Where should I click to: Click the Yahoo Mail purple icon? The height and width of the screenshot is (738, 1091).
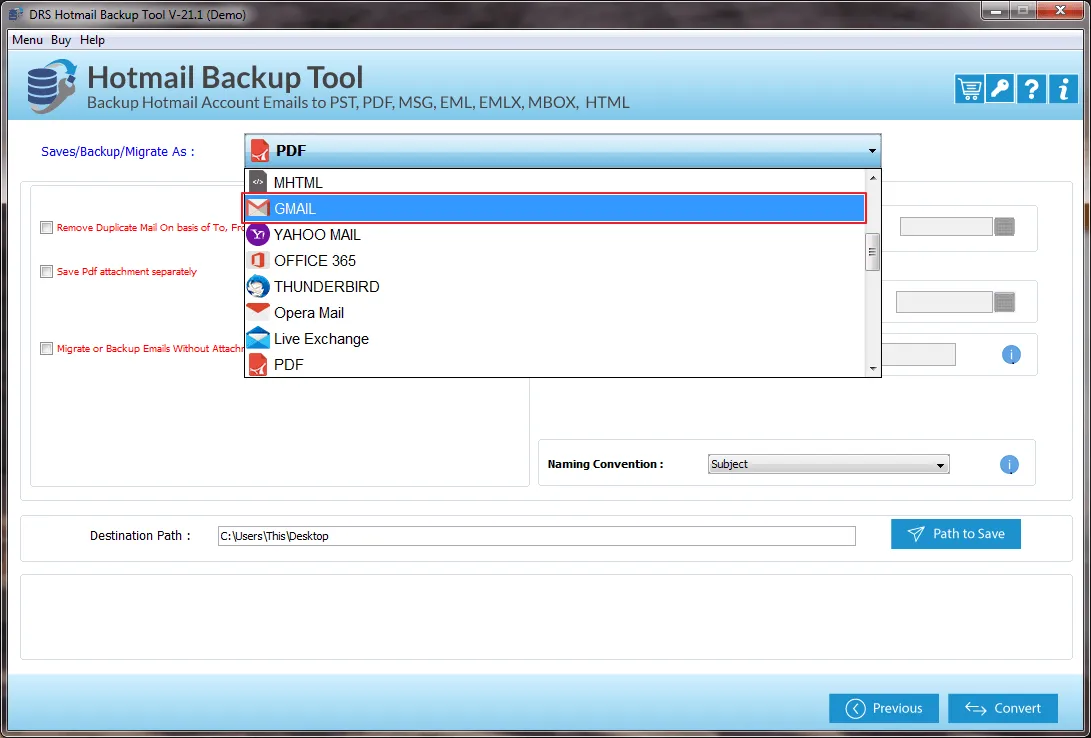click(258, 234)
